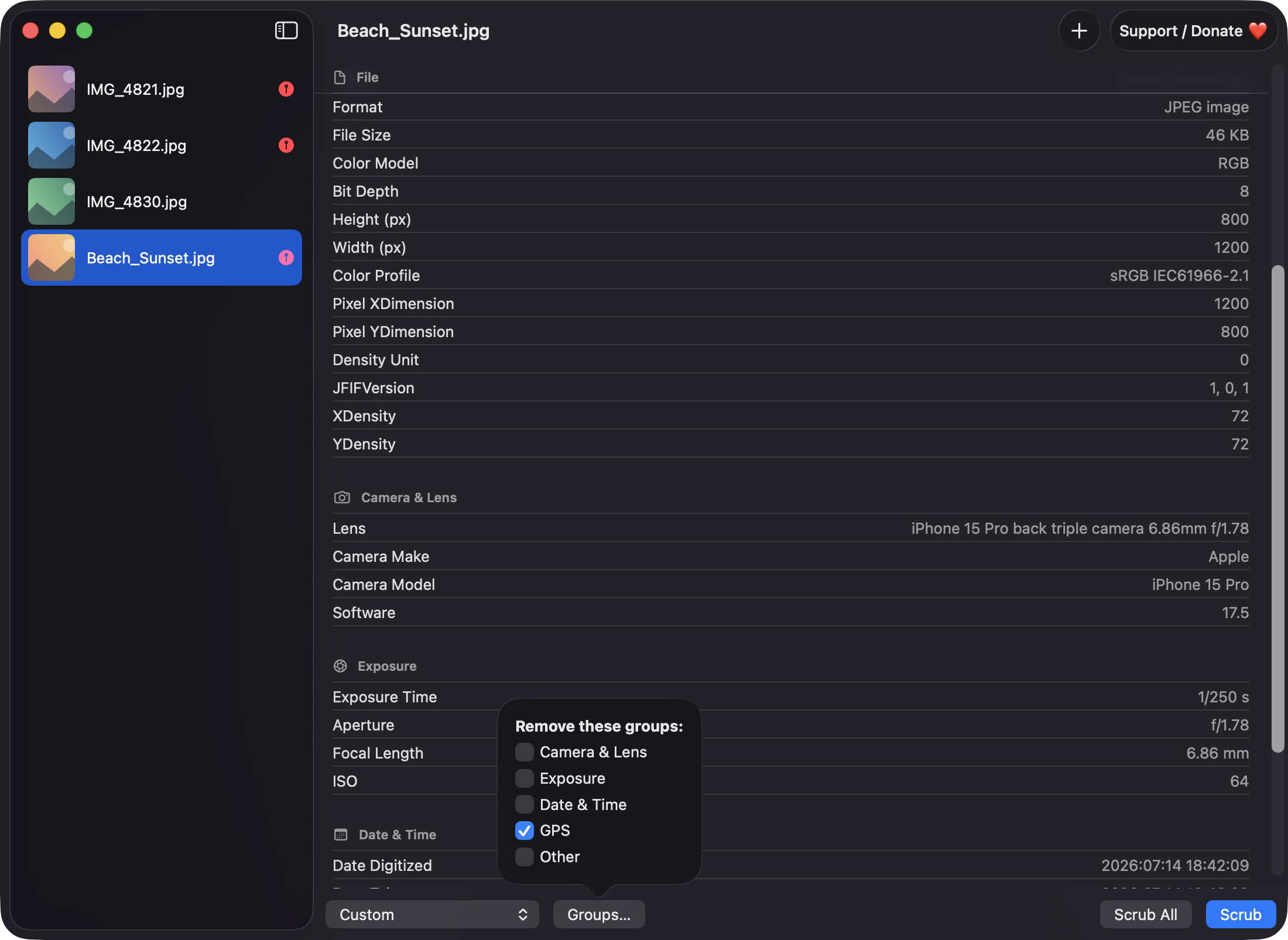Click the Lens value iPhone 15 Pro back triple camera
The height and width of the screenshot is (940, 1288).
pyautogui.click(x=1080, y=529)
